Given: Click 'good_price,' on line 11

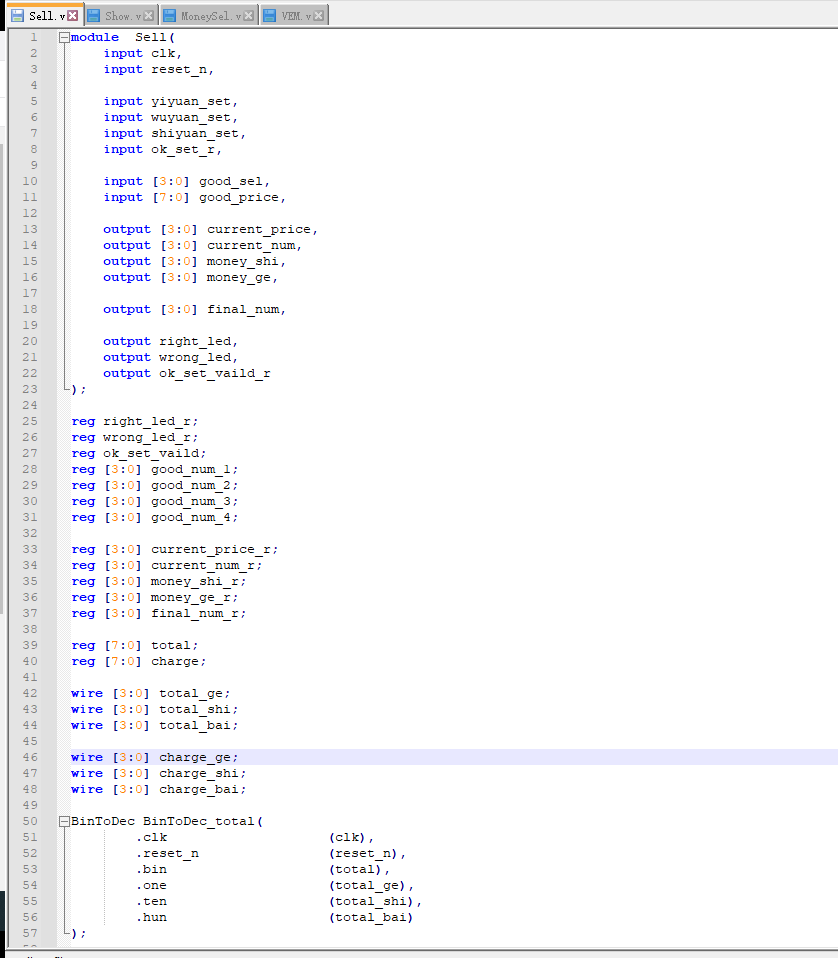Looking at the screenshot, I should (x=242, y=197).
